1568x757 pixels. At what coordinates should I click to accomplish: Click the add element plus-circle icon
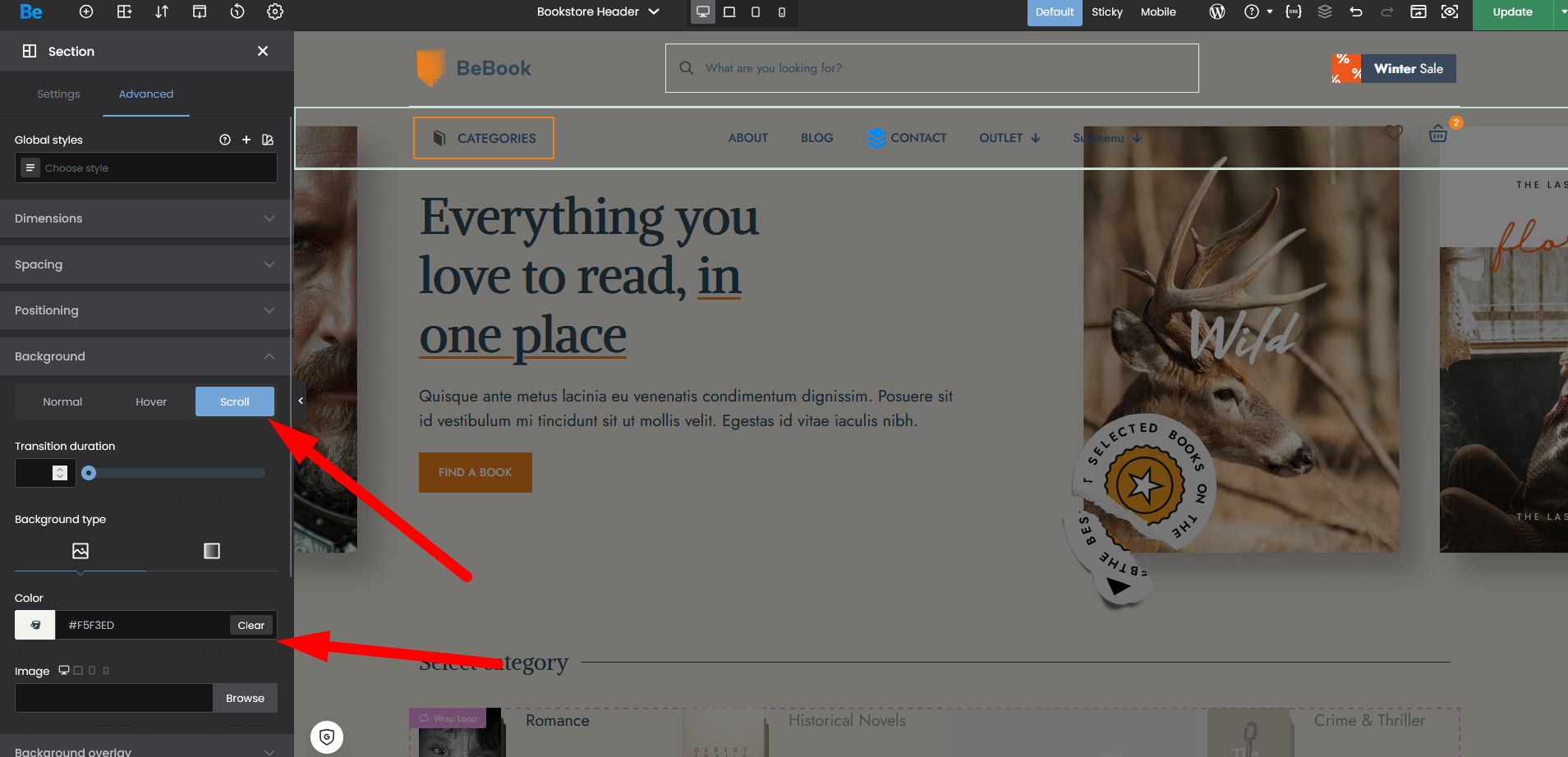click(86, 11)
